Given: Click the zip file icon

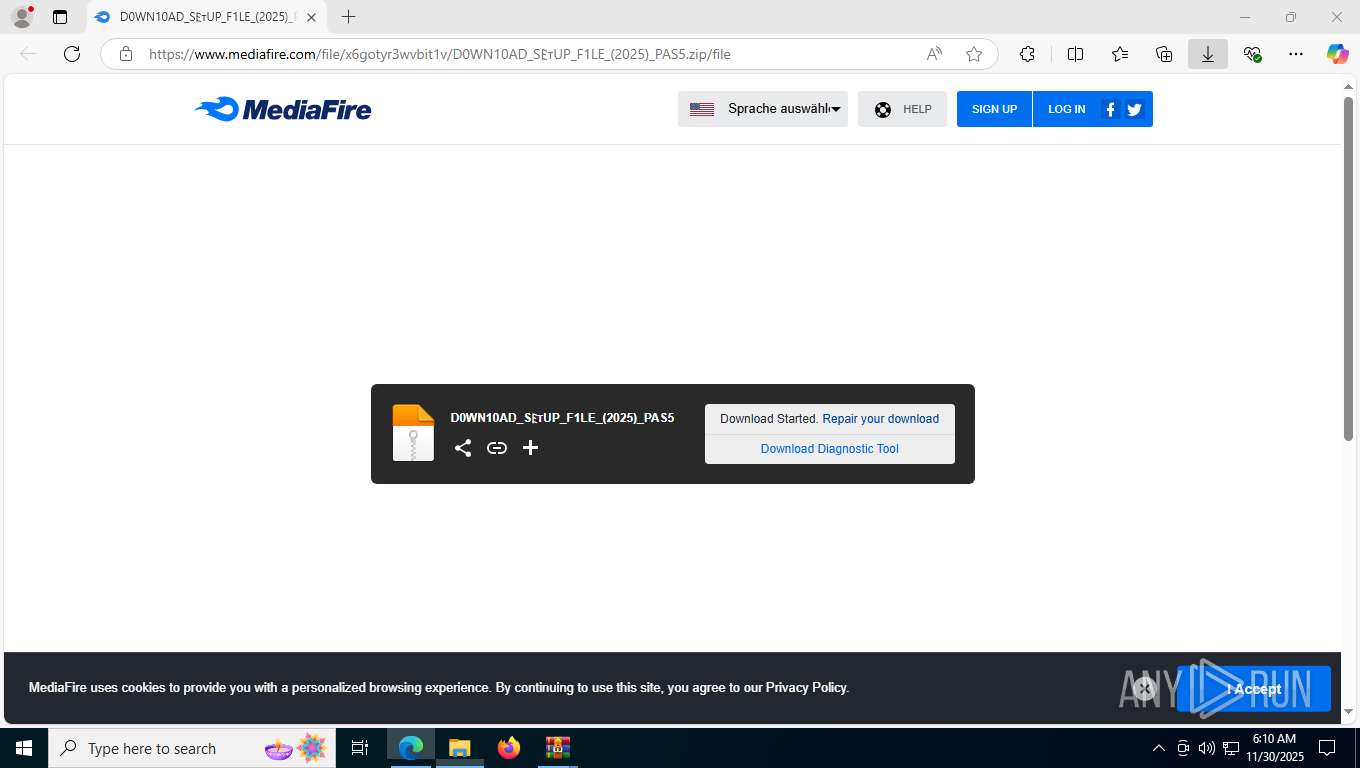Looking at the screenshot, I should click(x=413, y=433).
